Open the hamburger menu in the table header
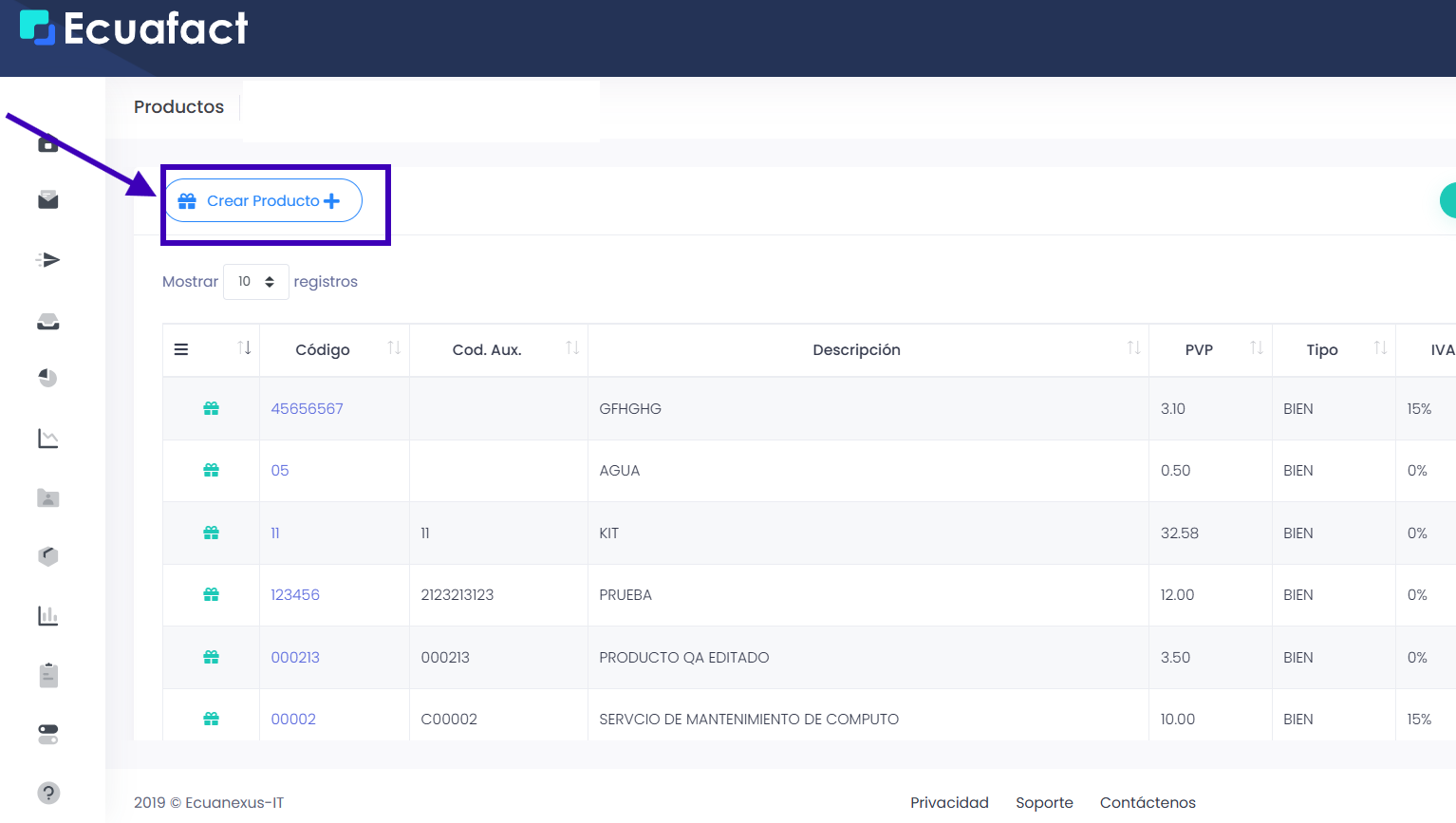 [180, 349]
